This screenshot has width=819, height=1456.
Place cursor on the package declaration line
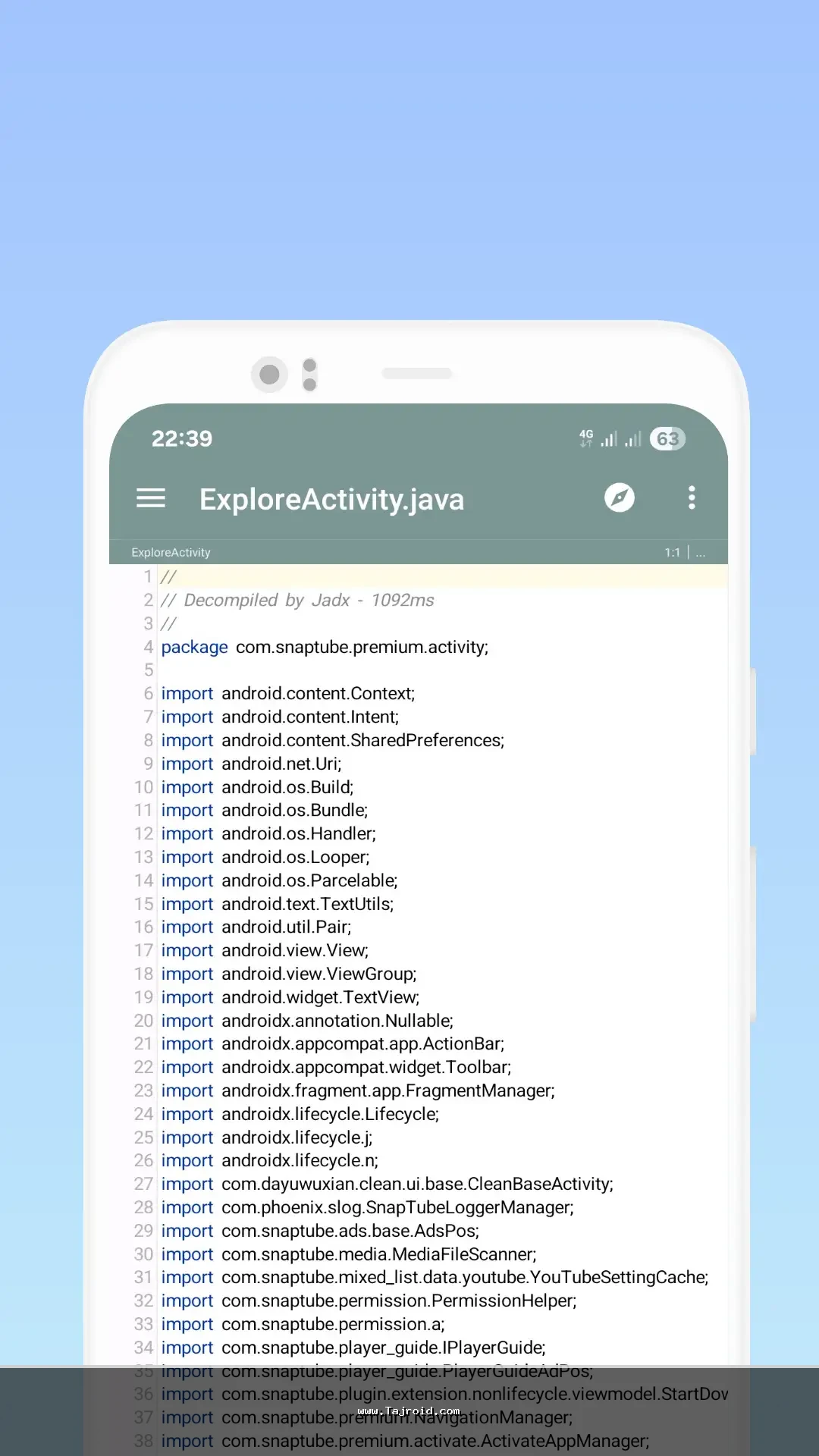tap(325, 648)
